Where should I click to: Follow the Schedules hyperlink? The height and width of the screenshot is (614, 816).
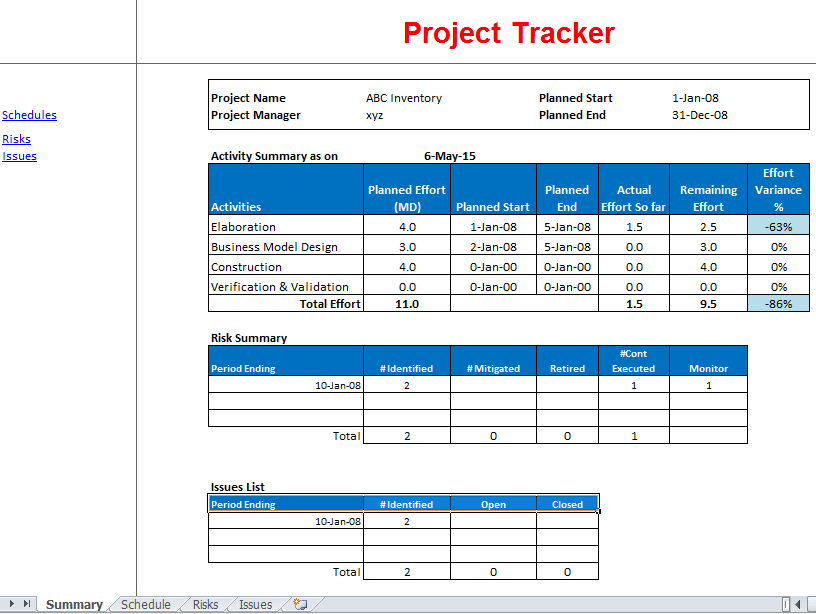29,115
